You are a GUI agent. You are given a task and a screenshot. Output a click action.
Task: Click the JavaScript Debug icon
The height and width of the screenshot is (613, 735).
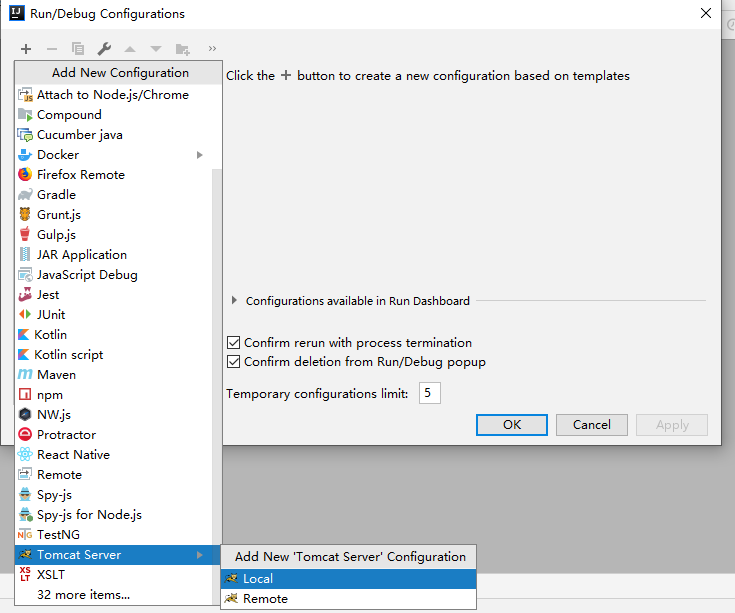tap(25, 275)
